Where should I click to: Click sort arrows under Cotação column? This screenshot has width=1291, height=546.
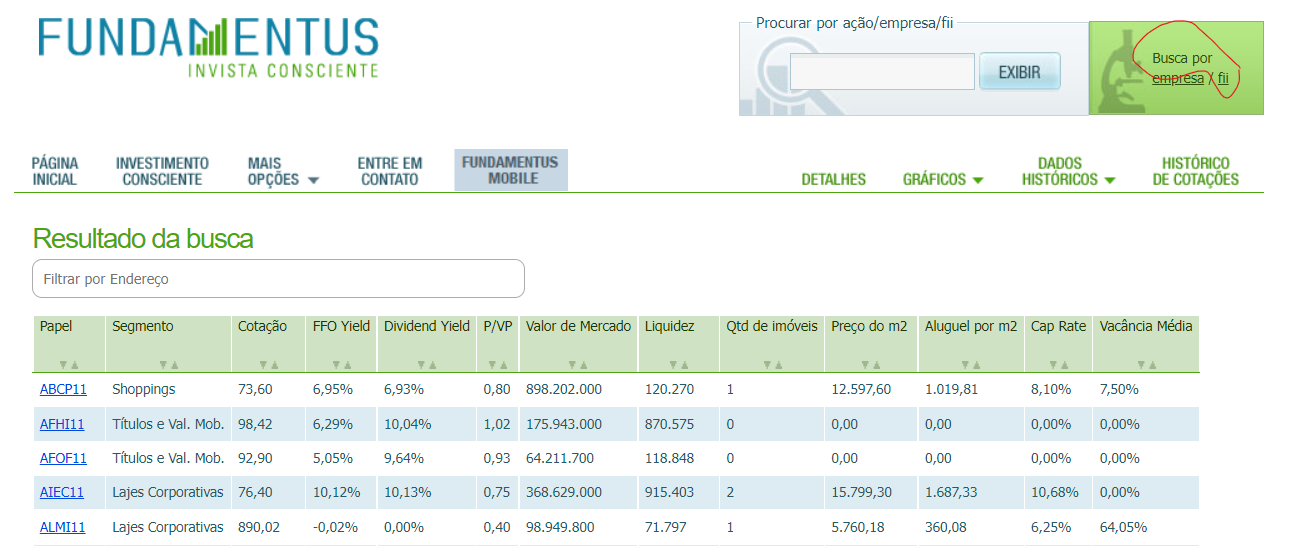[268, 365]
